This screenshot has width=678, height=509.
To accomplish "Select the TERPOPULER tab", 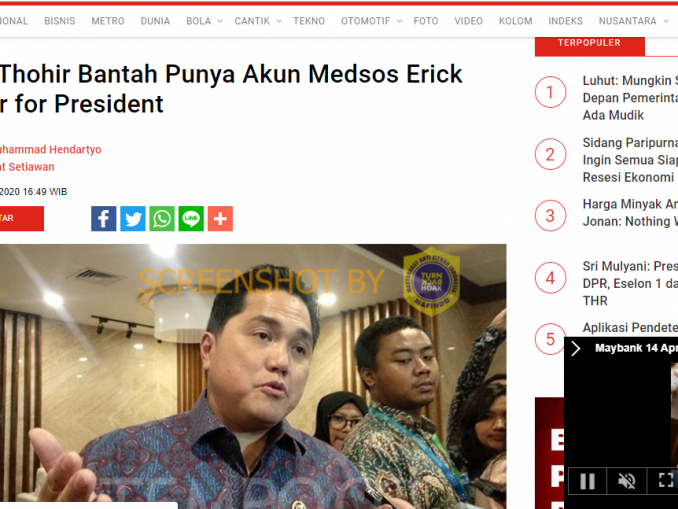I will tap(589, 45).
